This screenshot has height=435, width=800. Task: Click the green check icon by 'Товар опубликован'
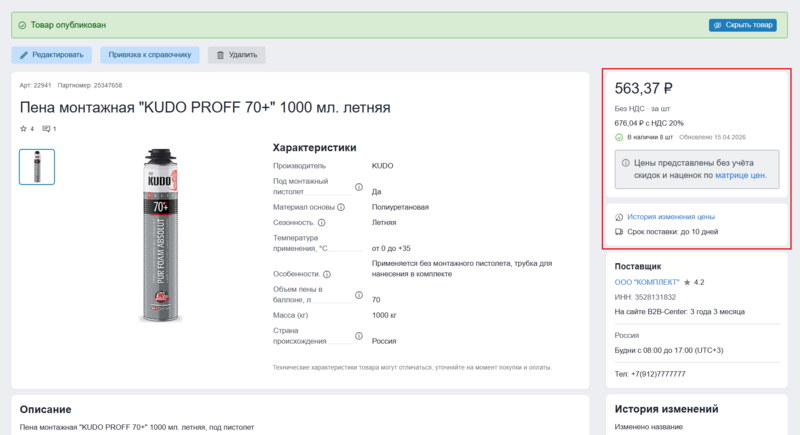(22, 25)
